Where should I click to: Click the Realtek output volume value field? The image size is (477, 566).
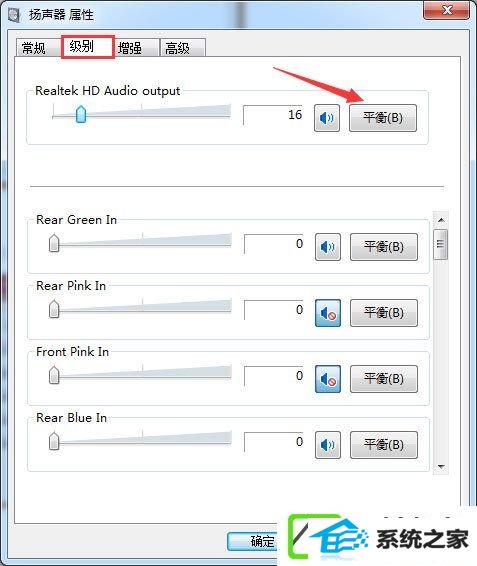click(273, 115)
